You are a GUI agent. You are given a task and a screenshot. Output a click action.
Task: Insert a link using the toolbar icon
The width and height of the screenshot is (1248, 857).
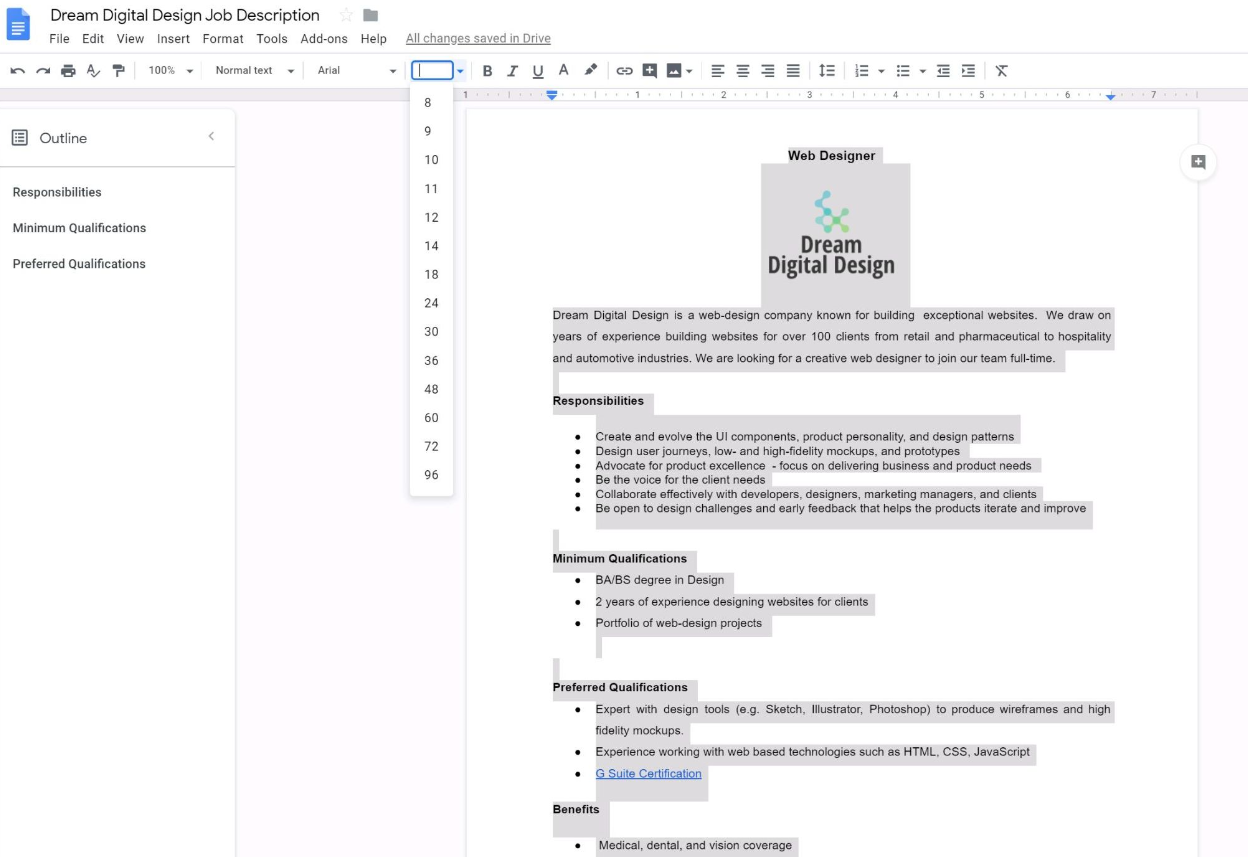pyautogui.click(x=624, y=71)
